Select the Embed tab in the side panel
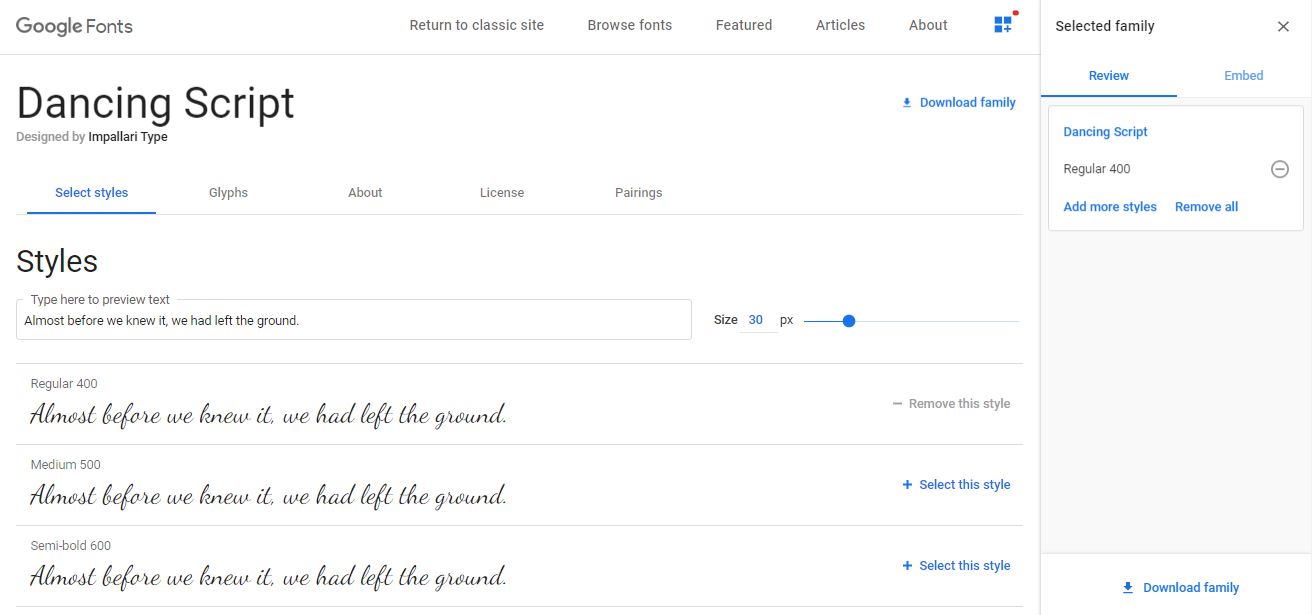This screenshot has height=615, width=1312. (x=1244, y=75)
